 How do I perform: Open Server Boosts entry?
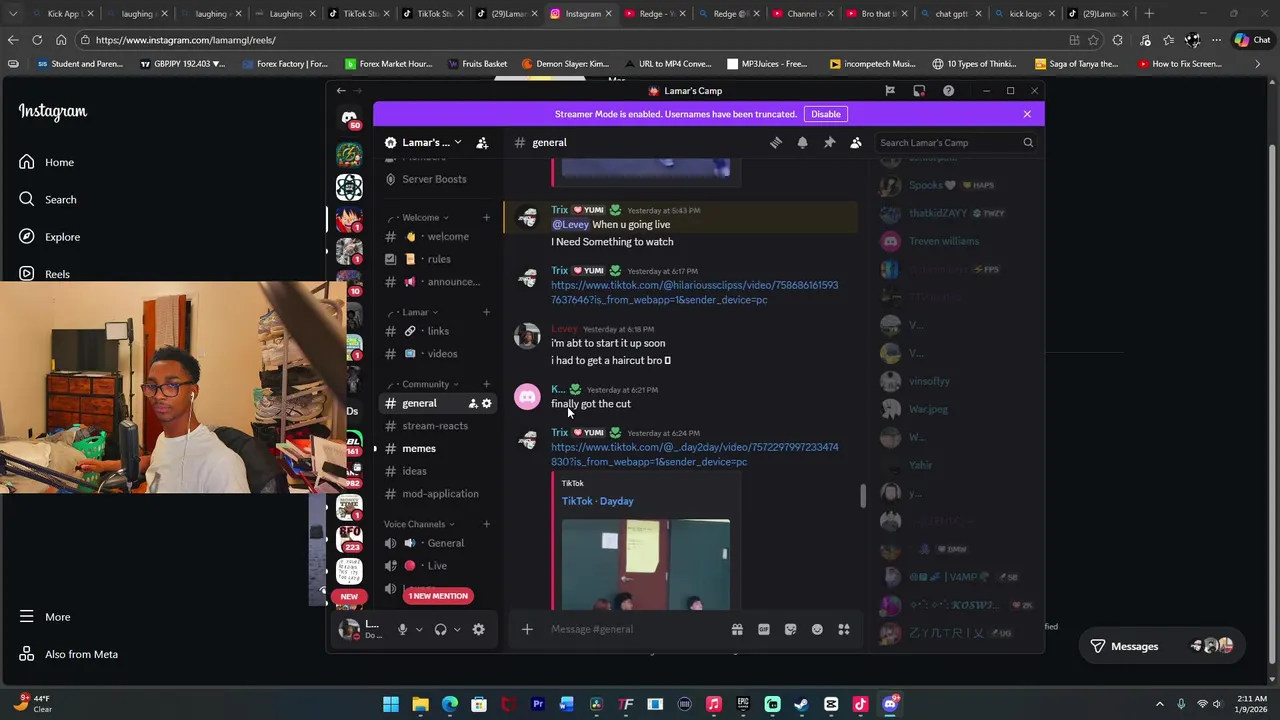[434, 179]
